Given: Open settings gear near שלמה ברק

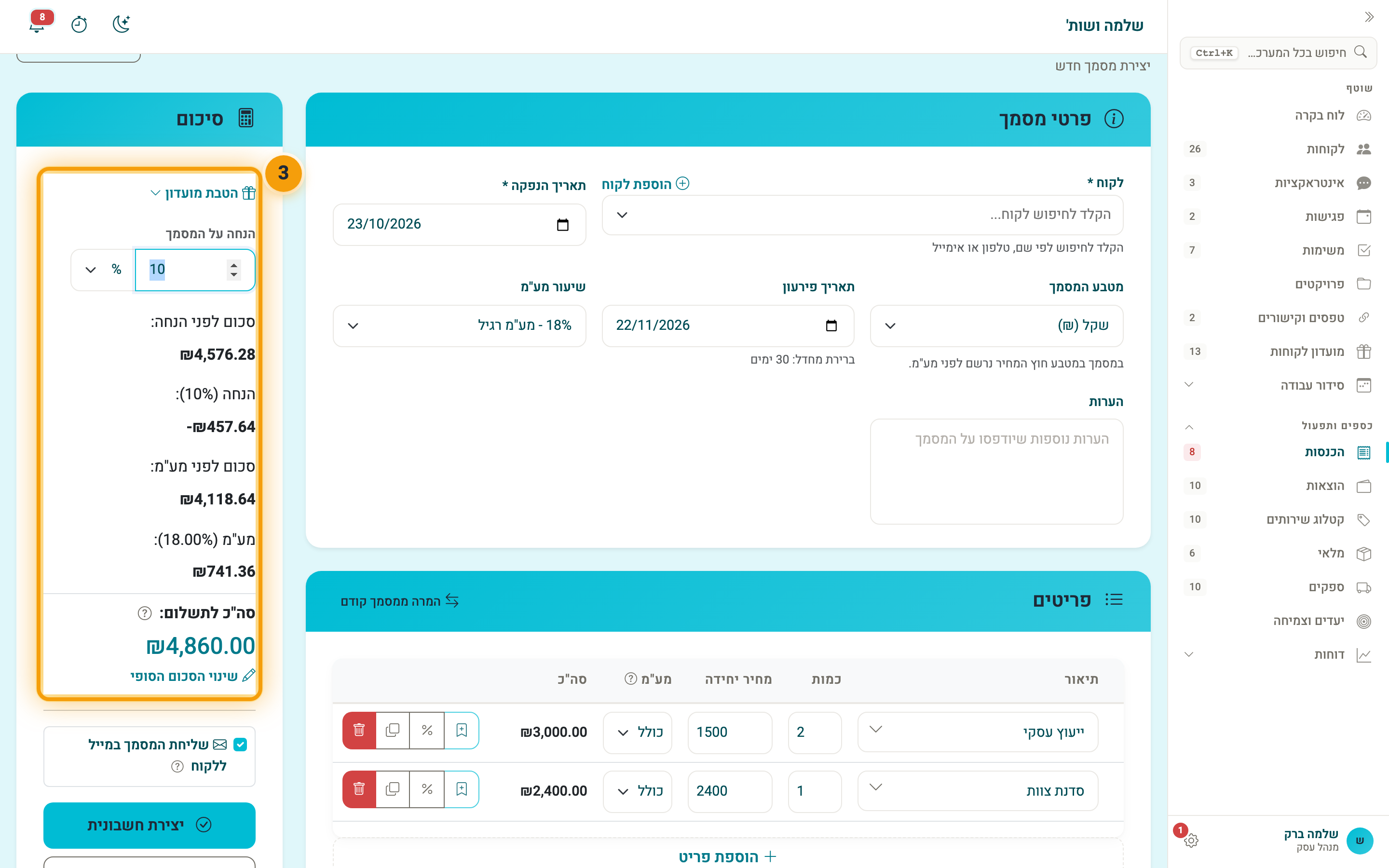Looking at the screenshot, I should (x=1191, y=841).
